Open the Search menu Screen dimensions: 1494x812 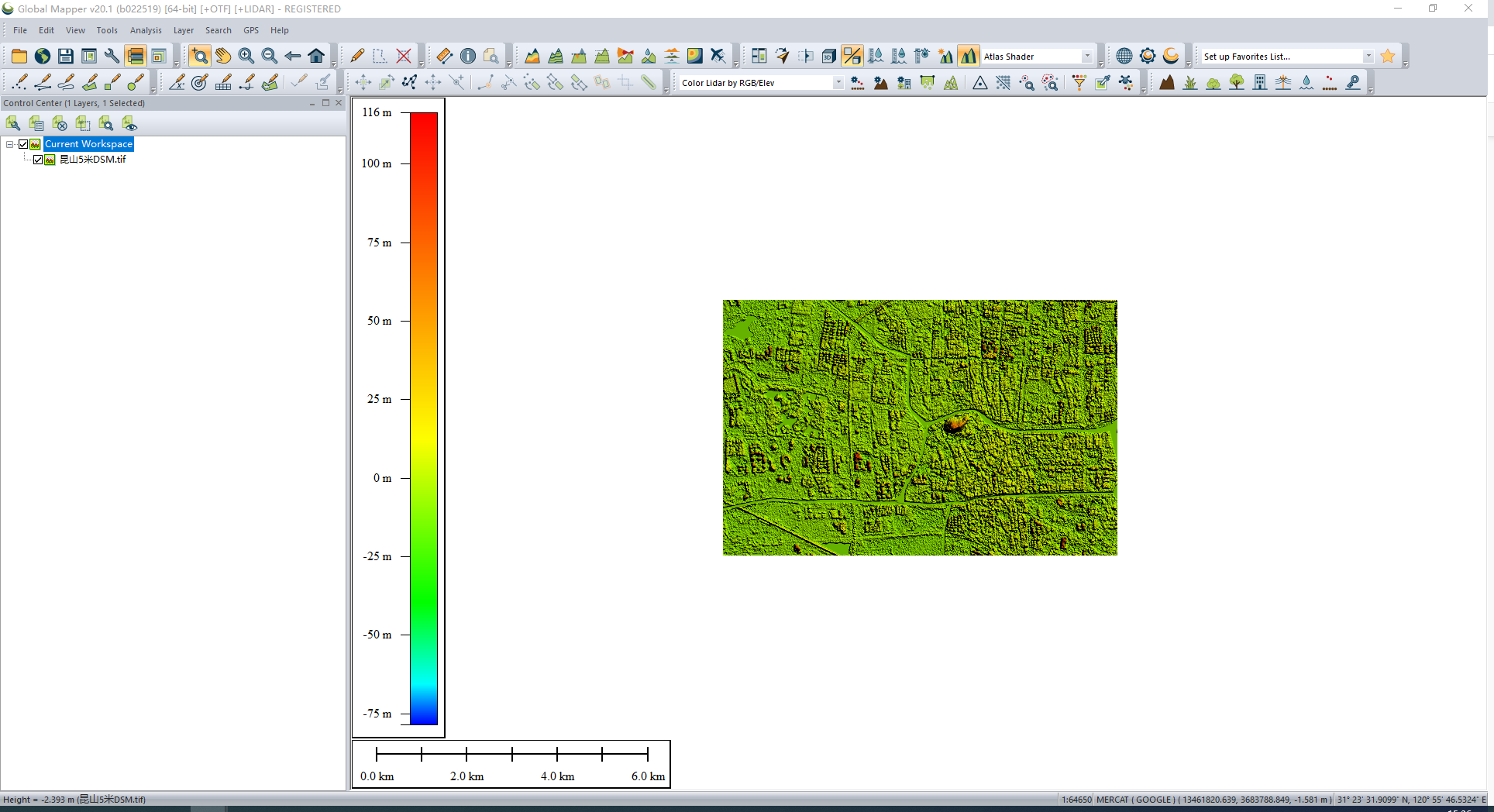(x=219, y=30)
